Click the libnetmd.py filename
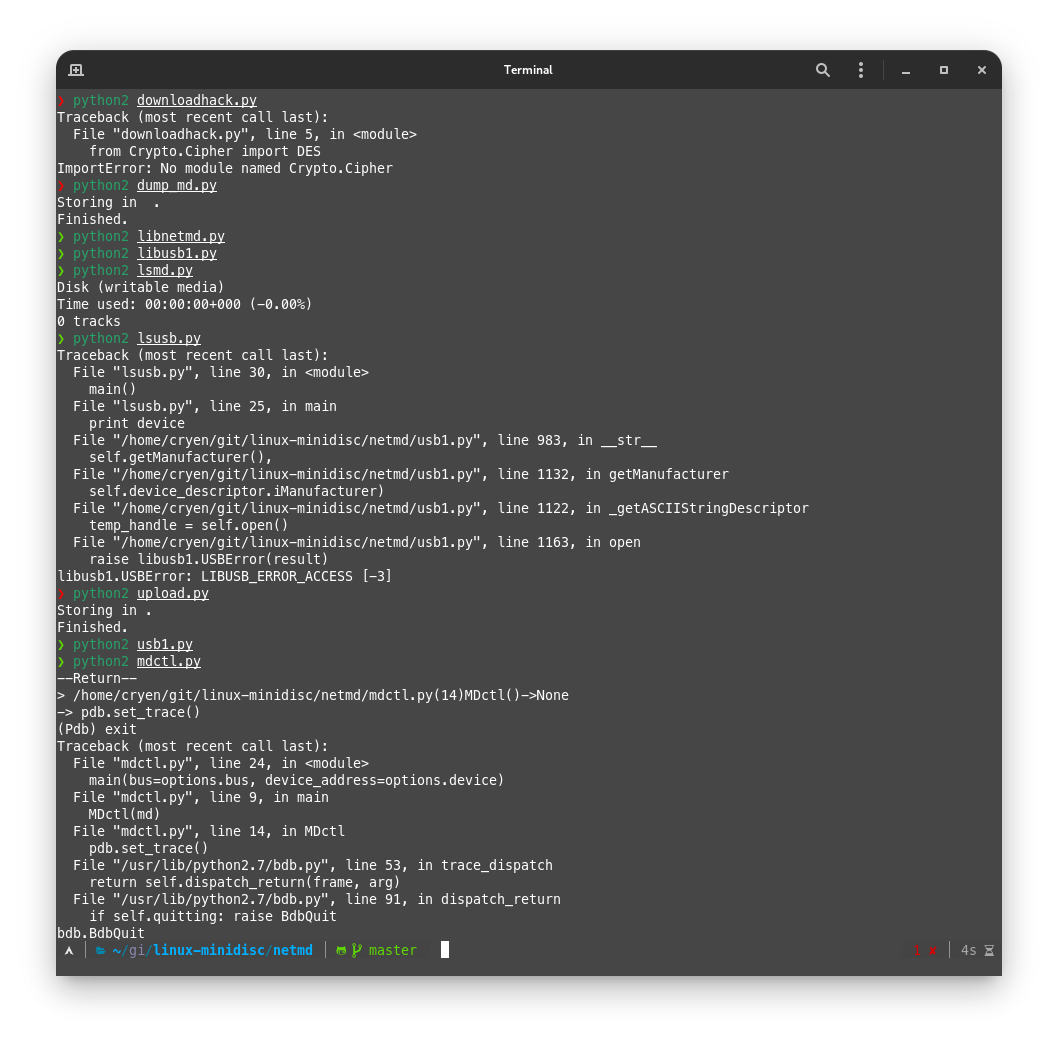The width and height of the screenshot is (1058, 1038). (x=181, y=236)
